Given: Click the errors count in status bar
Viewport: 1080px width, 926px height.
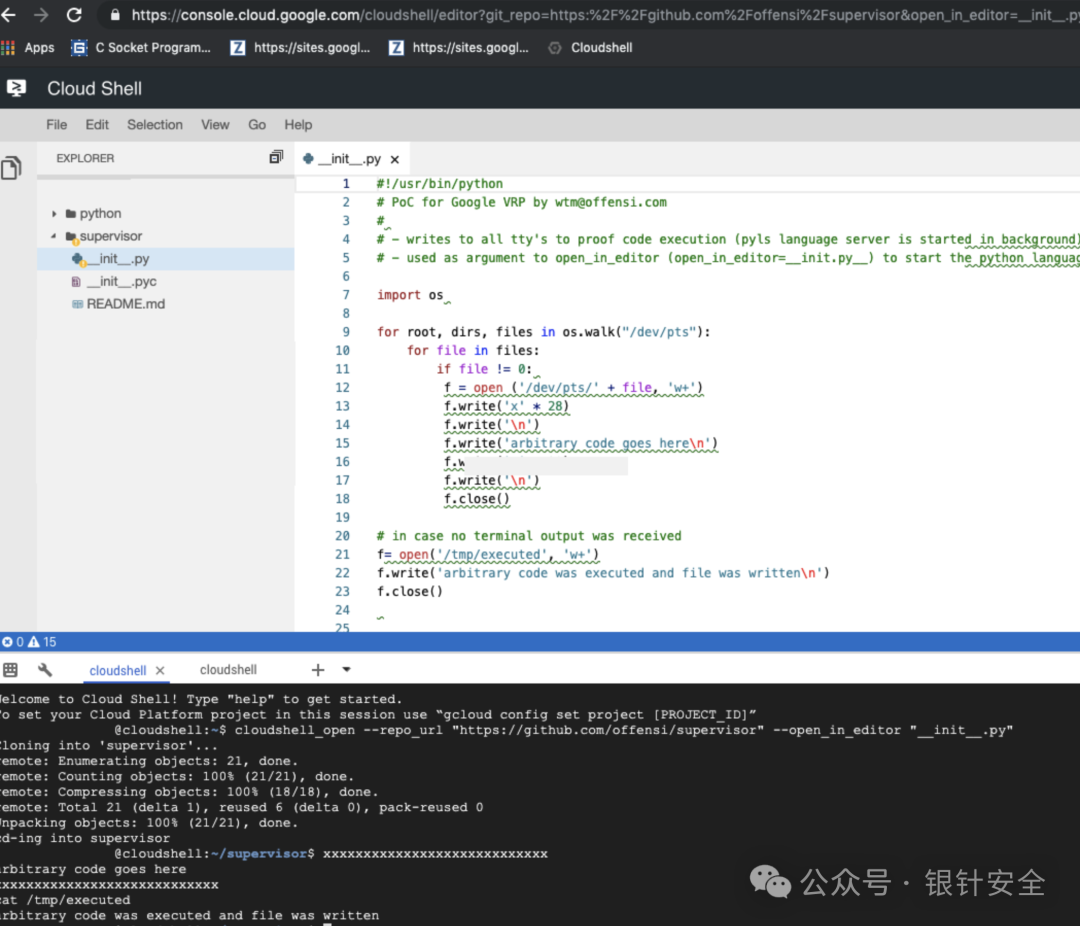Looking at the screenshot, I should [12, 641].
